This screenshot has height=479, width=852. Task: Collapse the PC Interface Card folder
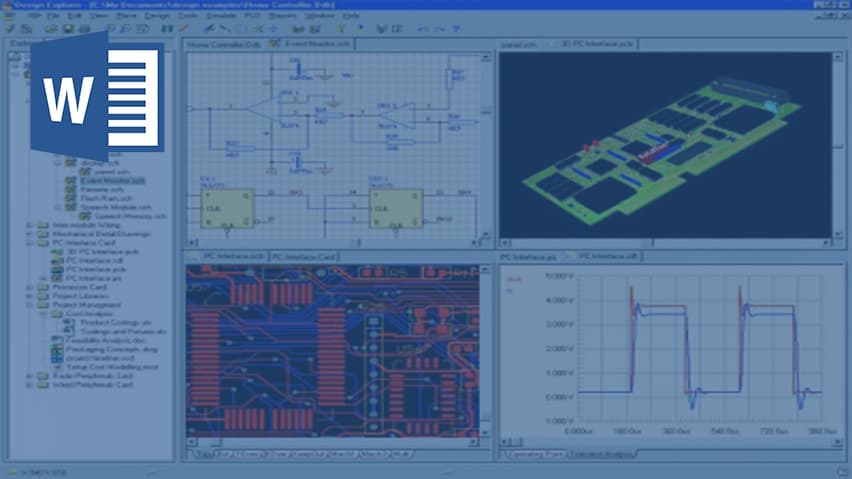click(29, 243)
